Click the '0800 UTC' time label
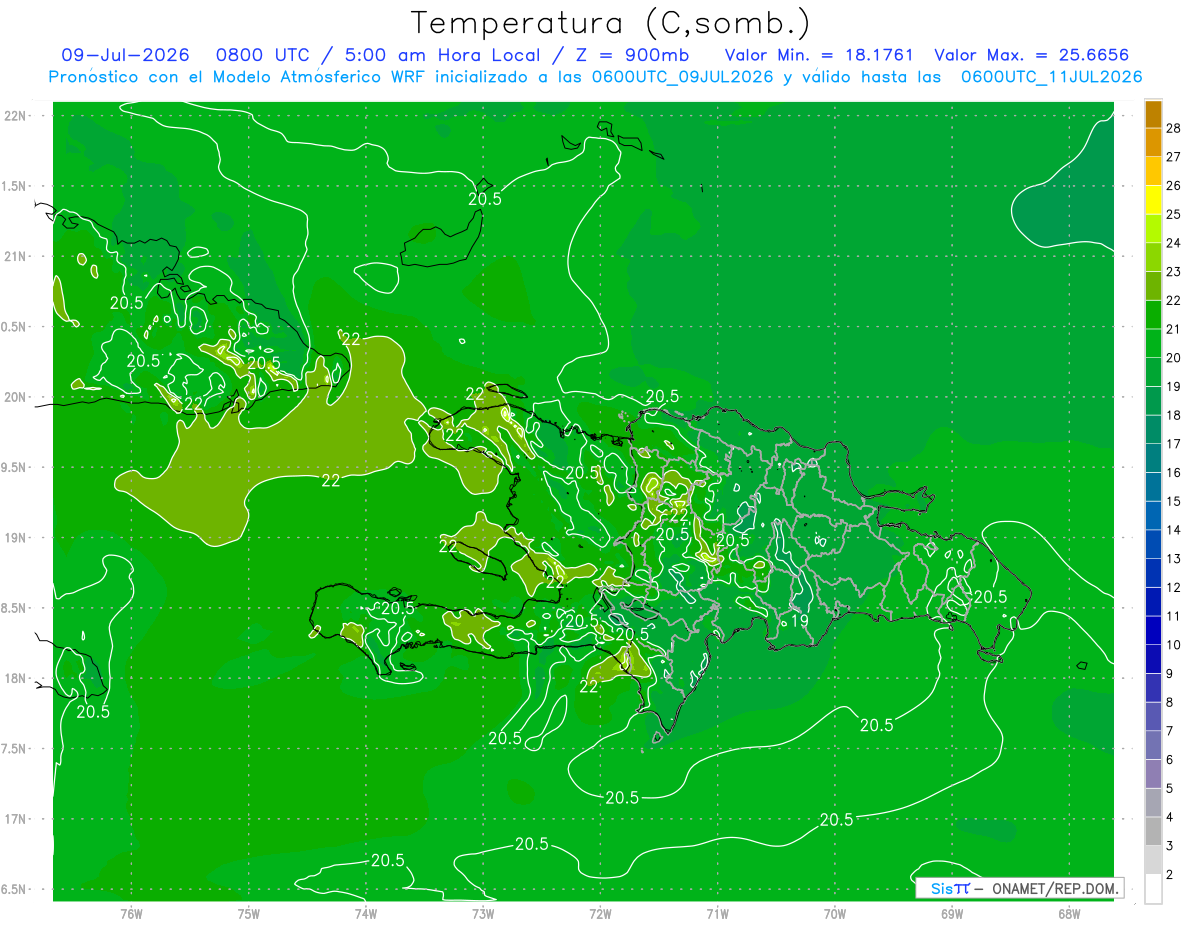1200x927 pixels. (x=263, y=55)
